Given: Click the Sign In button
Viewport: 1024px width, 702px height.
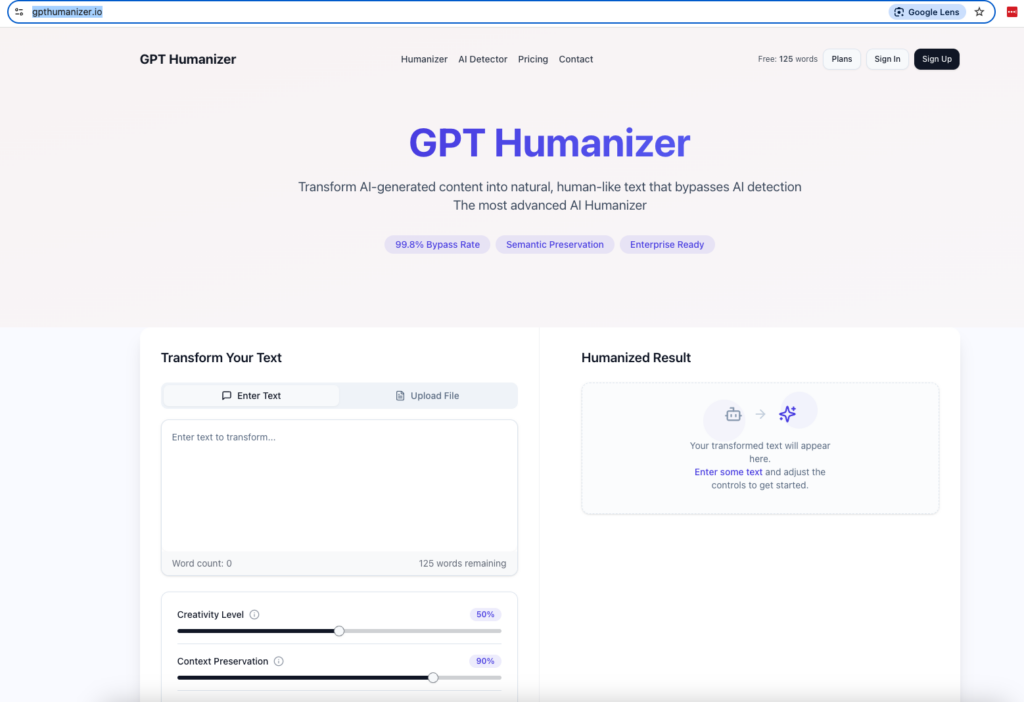Looking at the screenshot, I should coord(887,59).
